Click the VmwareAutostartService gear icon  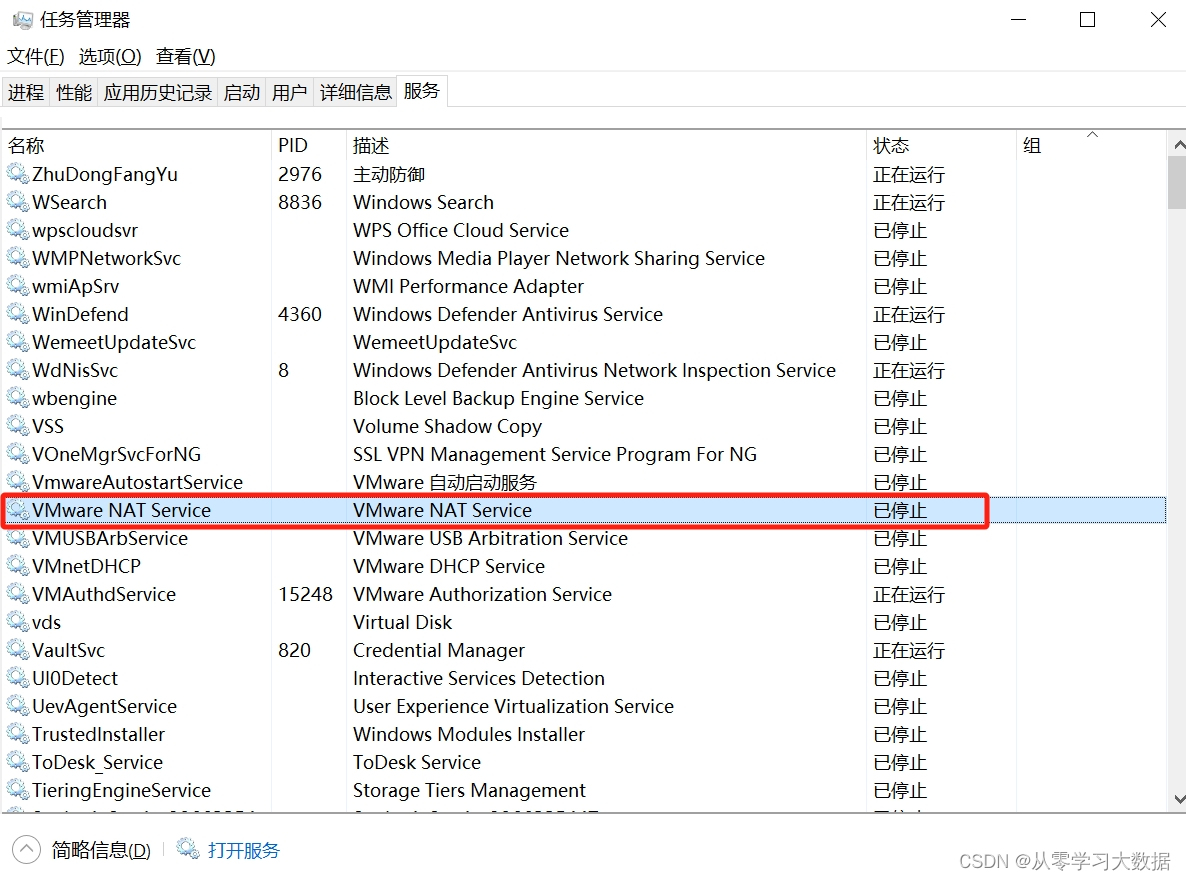(18, 482)
